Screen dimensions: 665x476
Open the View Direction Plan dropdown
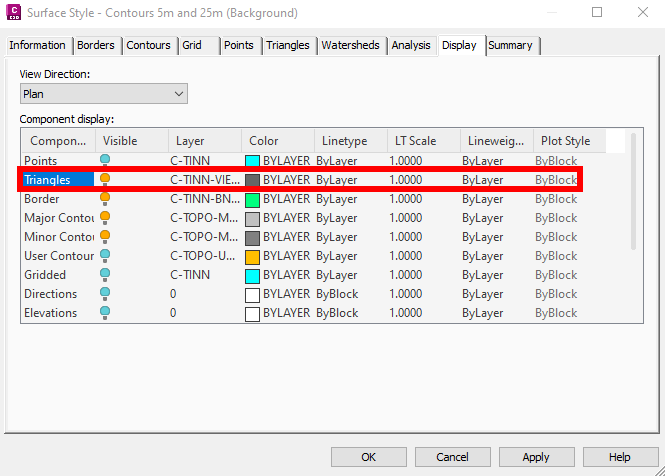click(103, 94)
